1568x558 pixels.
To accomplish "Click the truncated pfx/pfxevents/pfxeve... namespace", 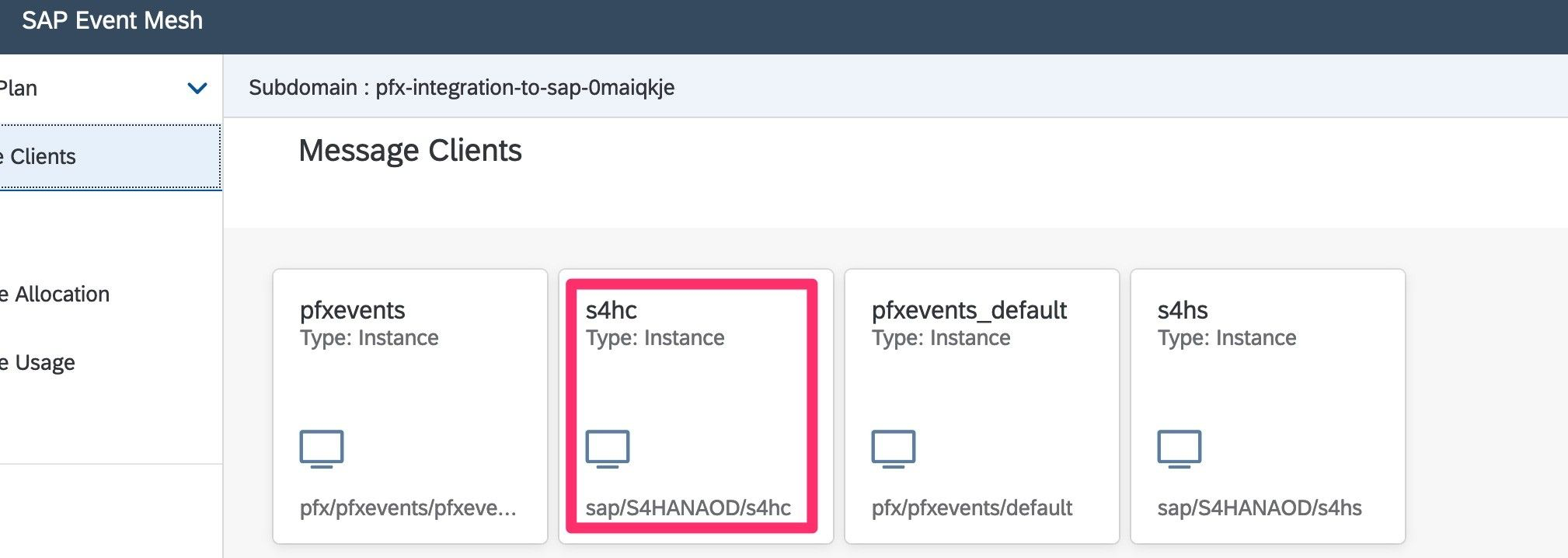I will [x=408, y=507].
